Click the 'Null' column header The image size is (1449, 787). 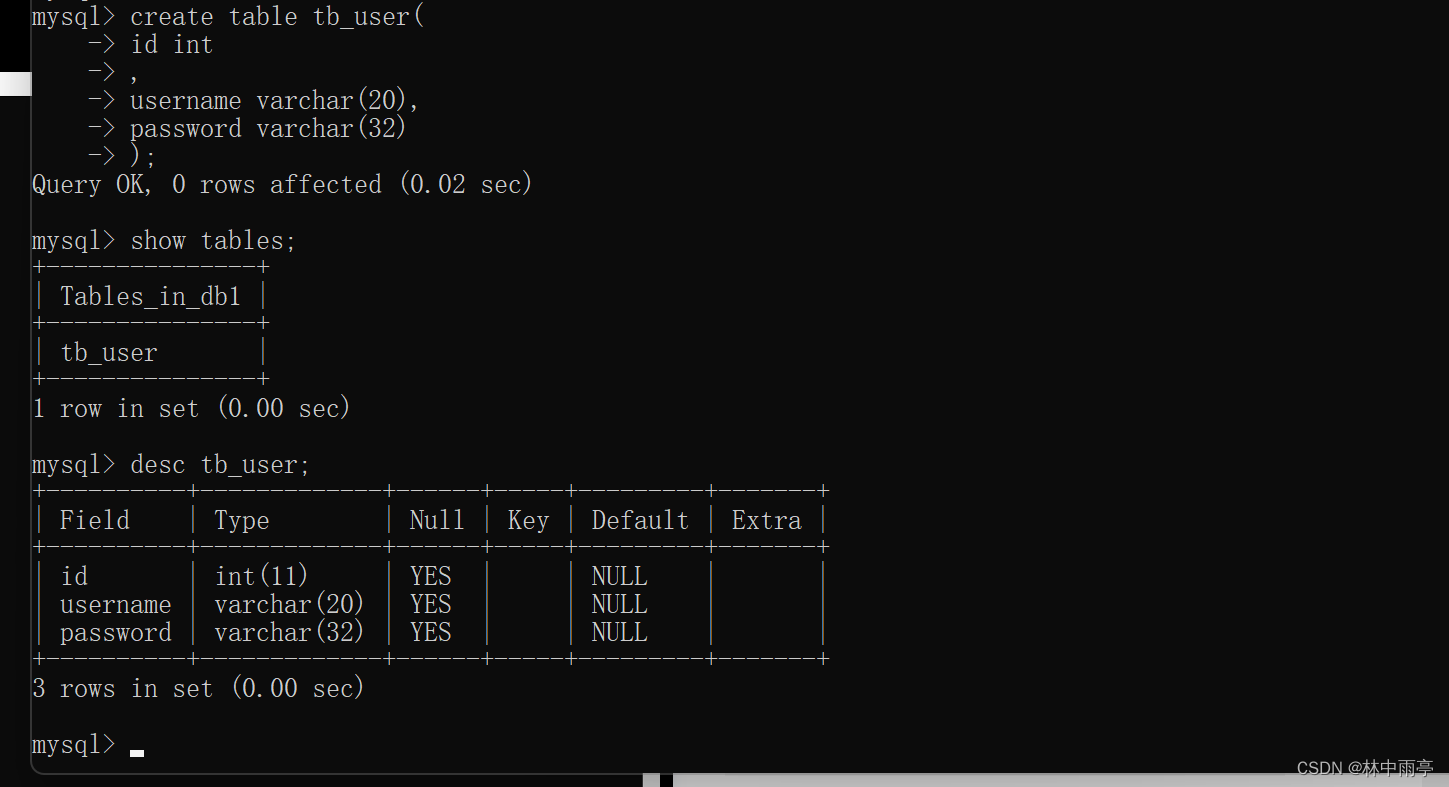437,521
